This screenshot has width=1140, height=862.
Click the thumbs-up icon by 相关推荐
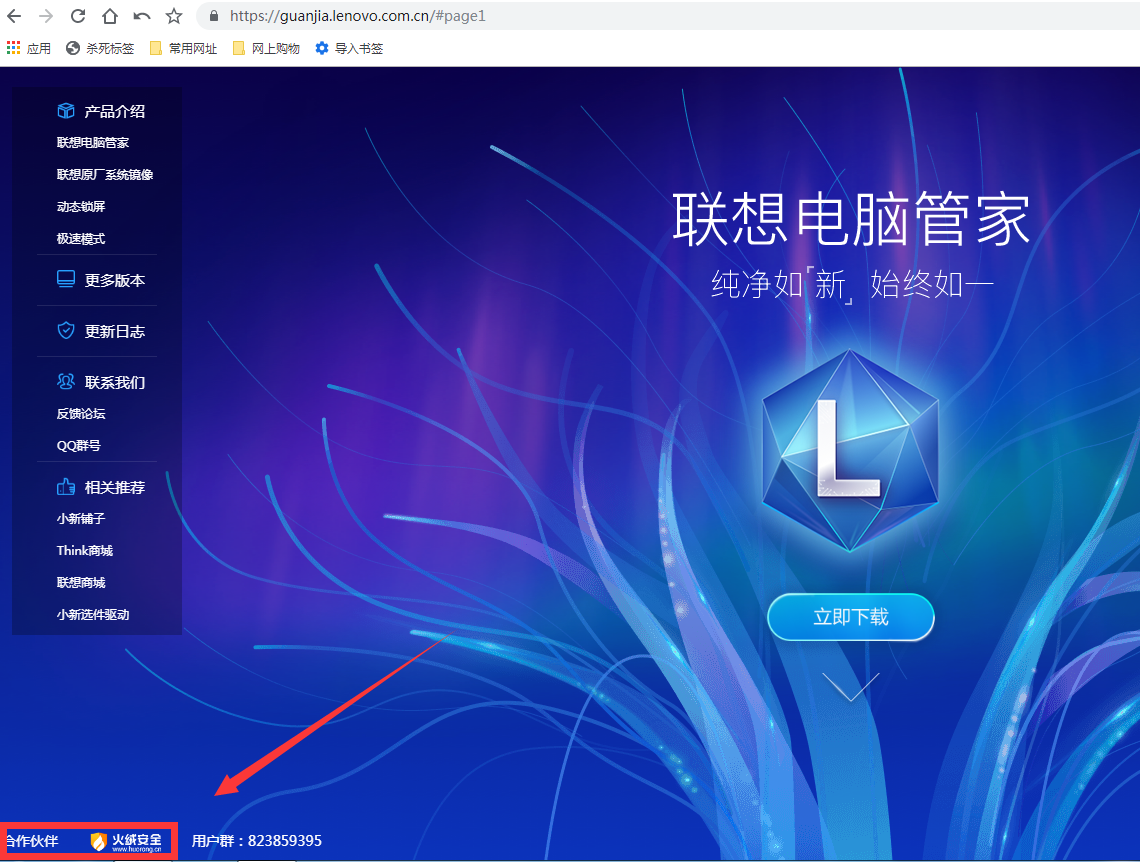[66, 487]
